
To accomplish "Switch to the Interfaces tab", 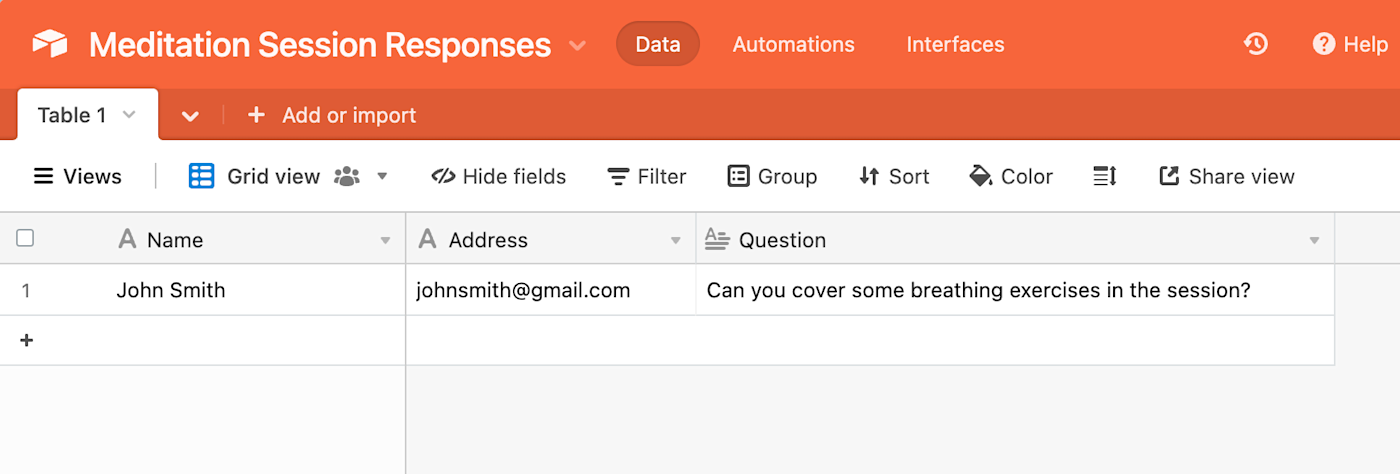I will point(955,44).
